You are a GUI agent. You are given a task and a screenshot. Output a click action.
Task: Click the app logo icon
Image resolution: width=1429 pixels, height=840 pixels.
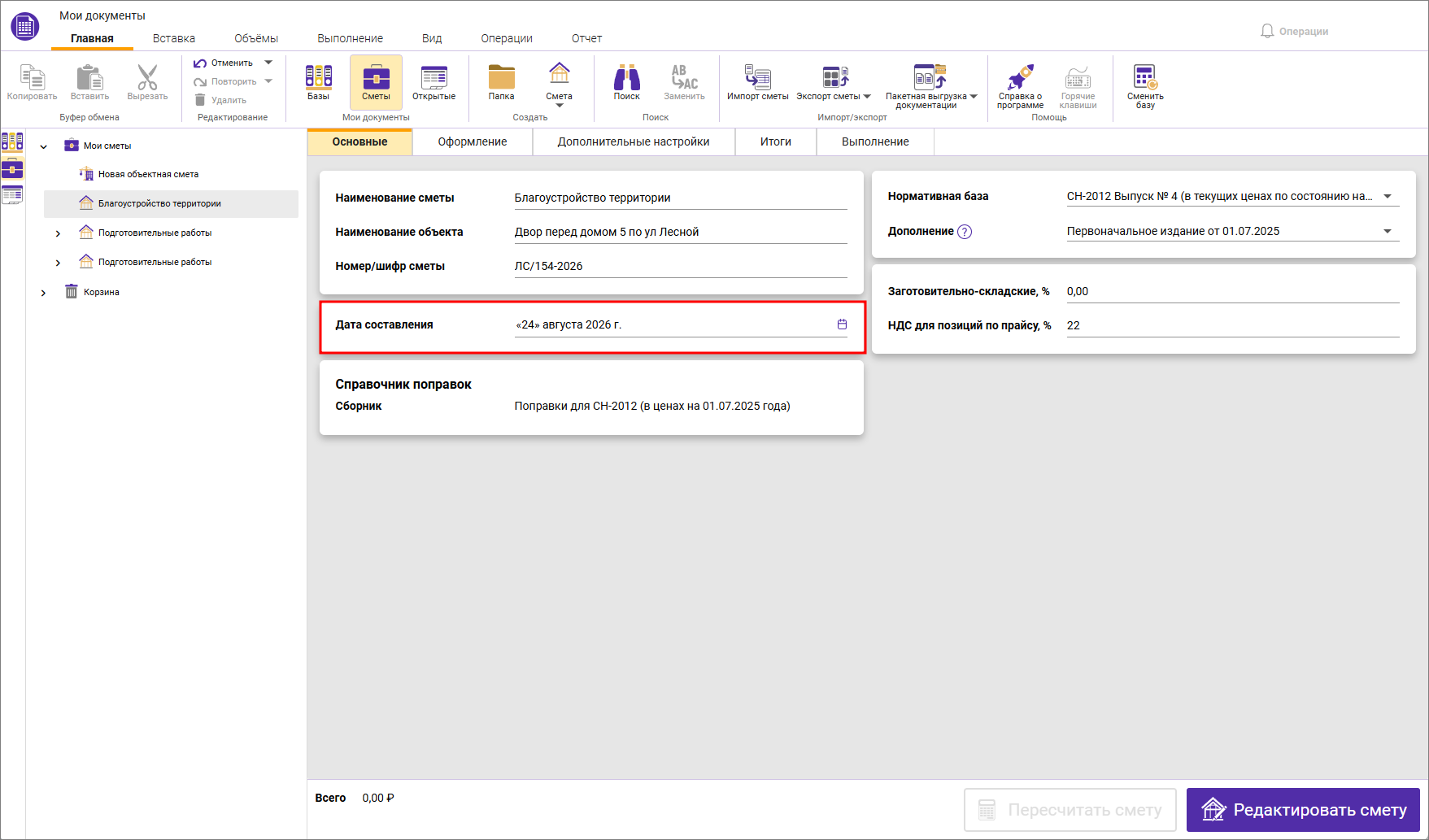25,27
